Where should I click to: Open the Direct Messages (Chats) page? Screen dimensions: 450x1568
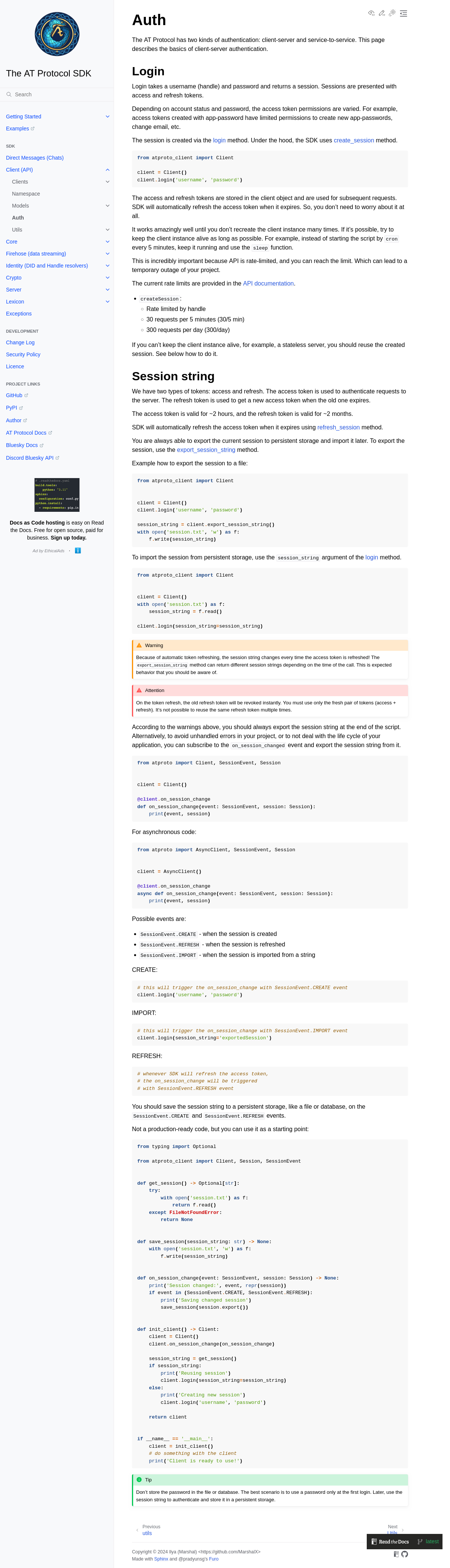[x=35, y=158]
